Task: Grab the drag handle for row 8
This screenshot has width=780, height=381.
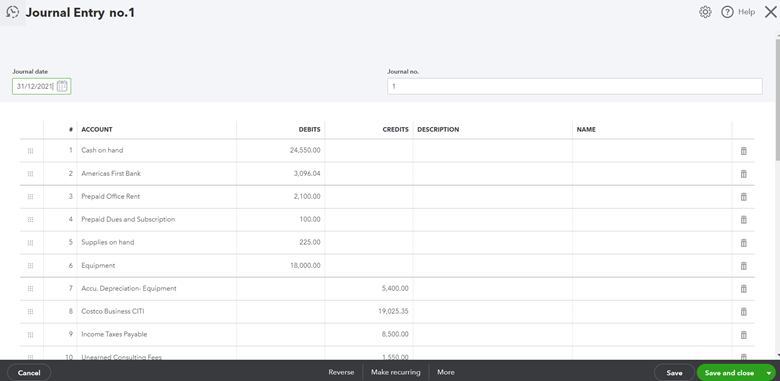Action: pos(30,311)
